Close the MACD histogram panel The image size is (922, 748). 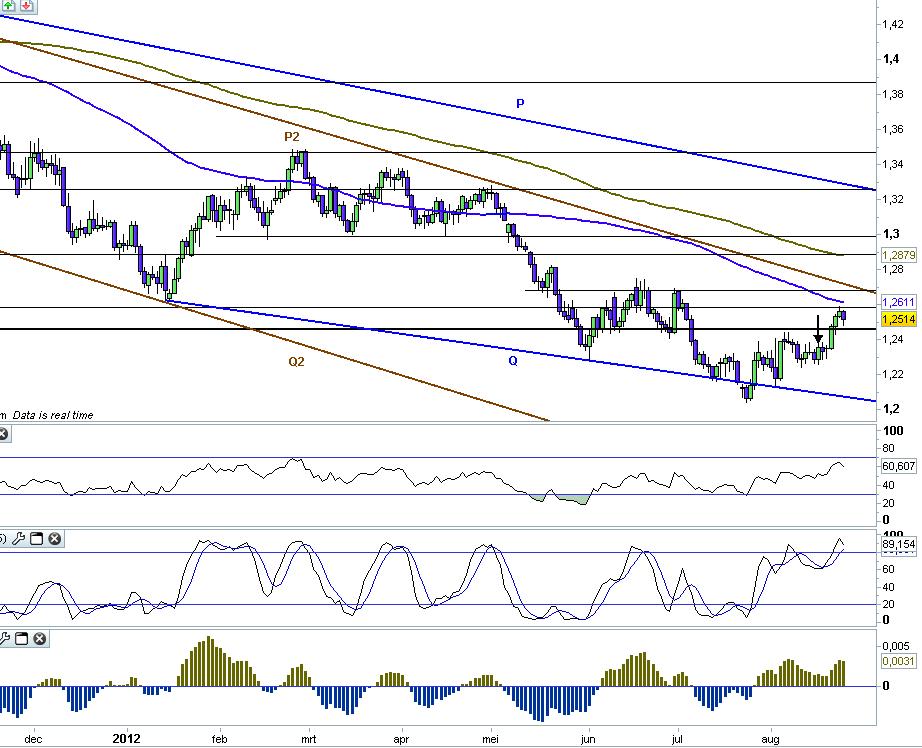pyautogui.click(x=39, y=639)
